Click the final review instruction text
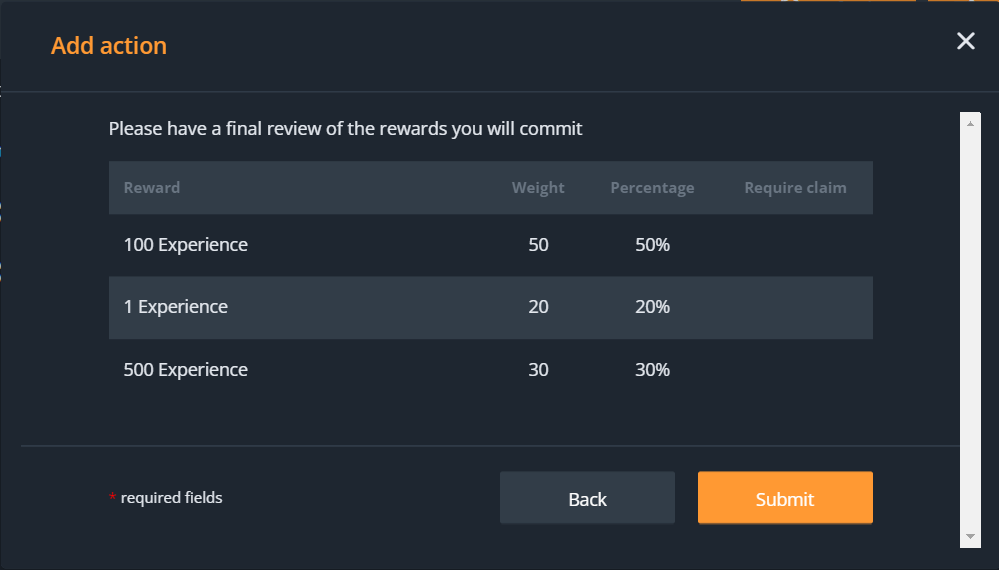Viewport: 999px width, 570px height. [345, 129]
